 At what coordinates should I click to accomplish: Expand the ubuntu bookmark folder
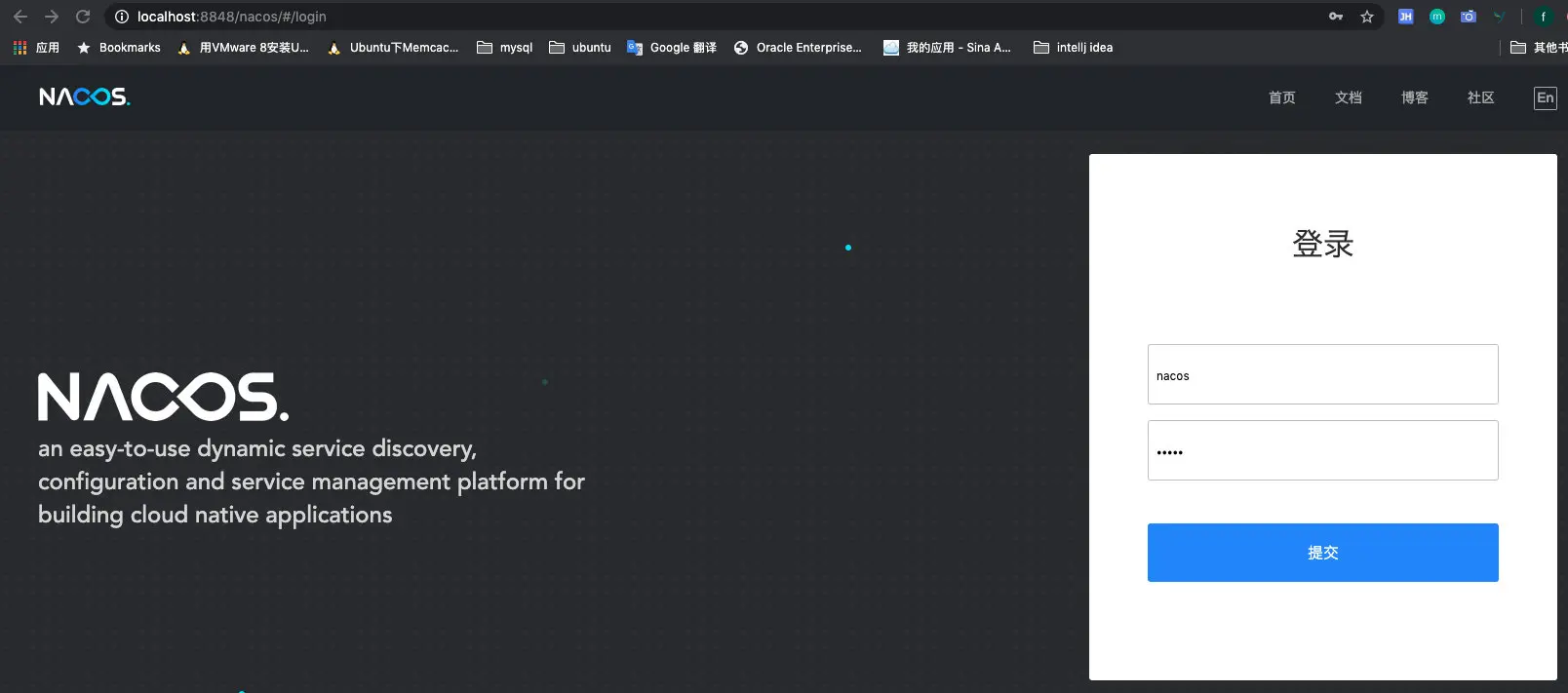580,48
